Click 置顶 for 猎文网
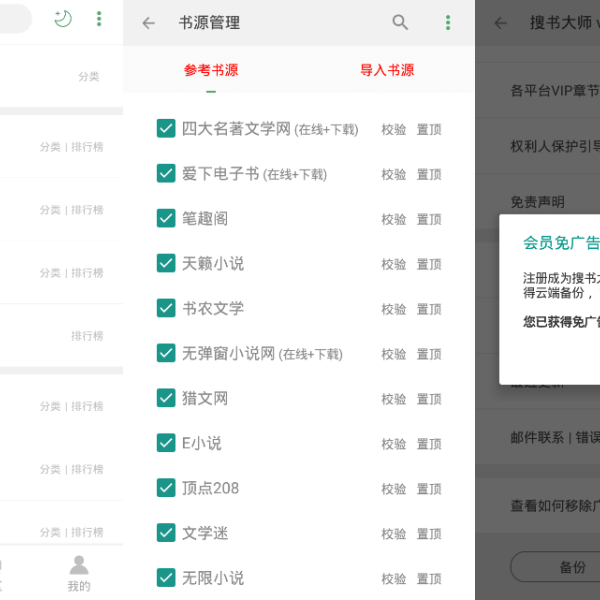Viewport: 600px width, 600px height. pos(429,399)
